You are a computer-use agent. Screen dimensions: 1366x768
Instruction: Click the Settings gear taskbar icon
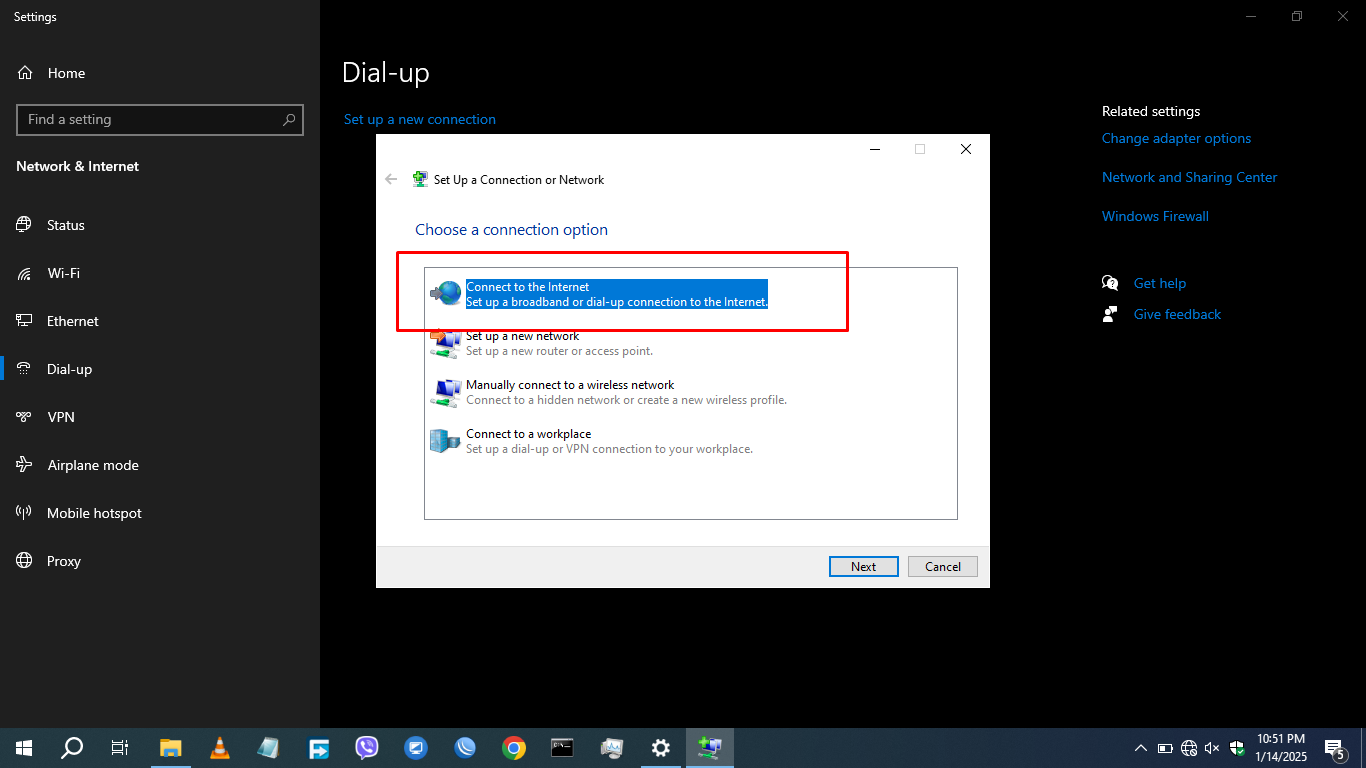pyautogui.click(x=661, y=747)
